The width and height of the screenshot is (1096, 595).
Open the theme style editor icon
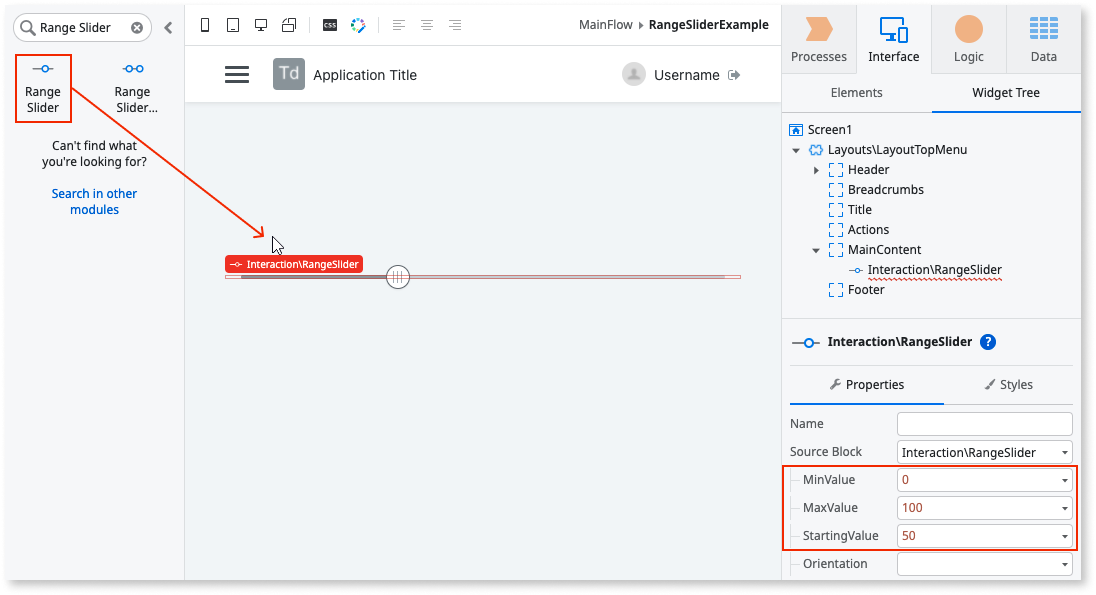(358, 25)
